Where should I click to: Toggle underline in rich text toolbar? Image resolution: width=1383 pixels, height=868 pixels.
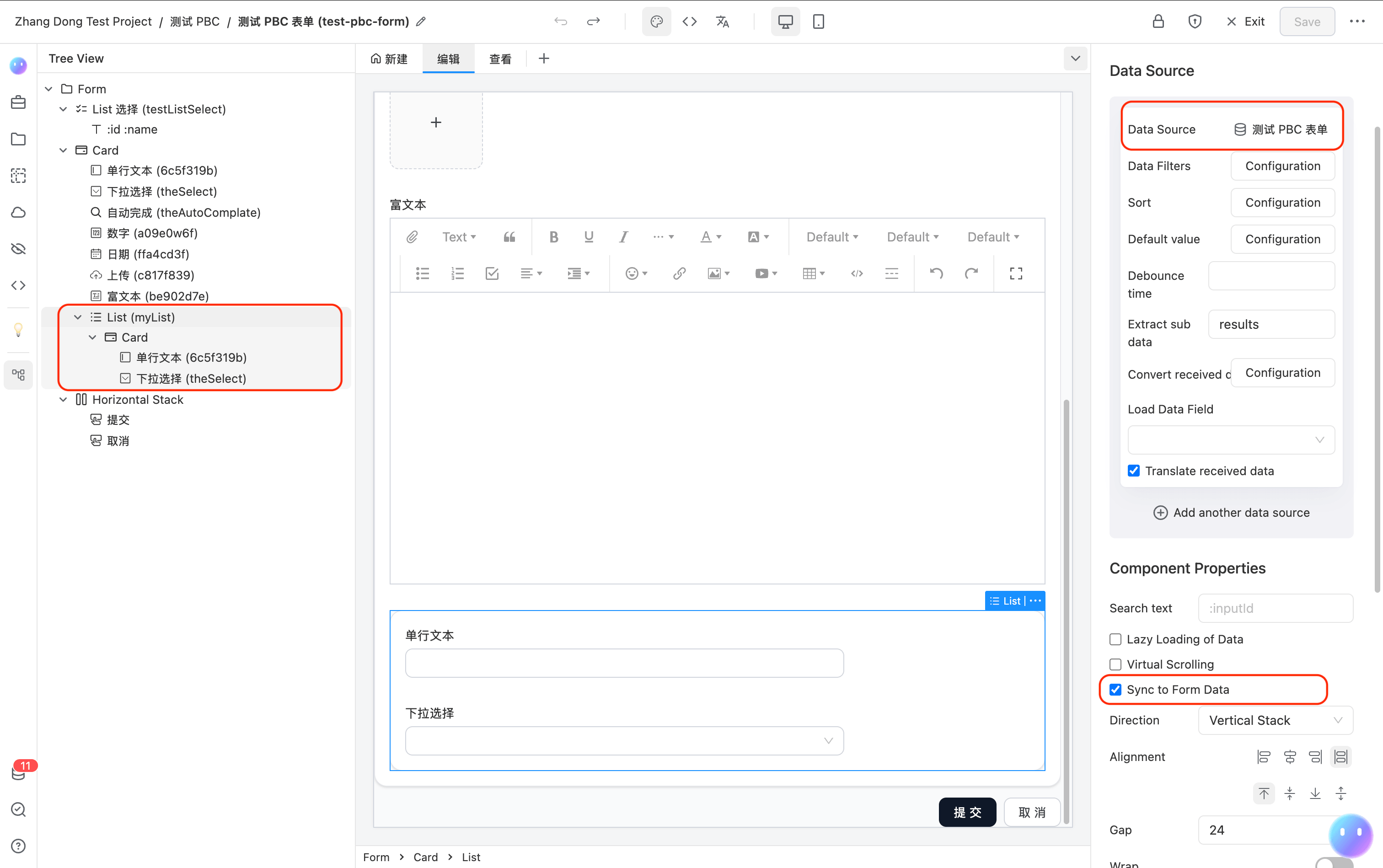coord(589,237)
